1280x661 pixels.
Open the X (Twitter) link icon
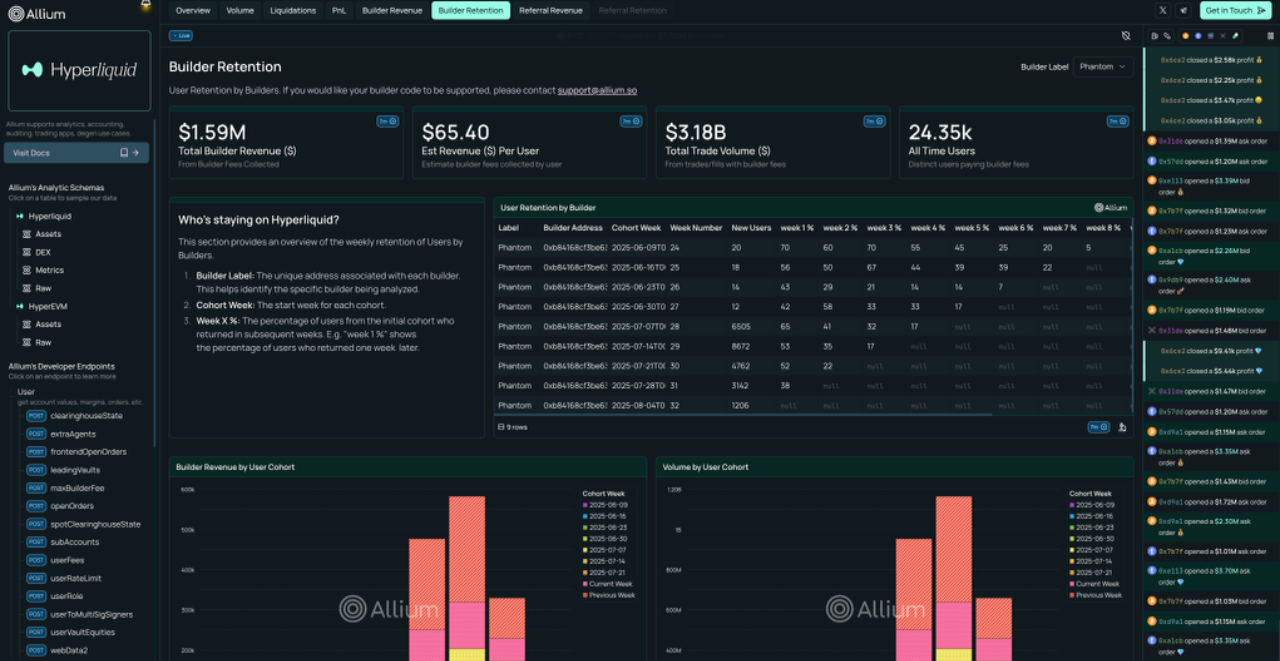click(x=1162, y=10)
